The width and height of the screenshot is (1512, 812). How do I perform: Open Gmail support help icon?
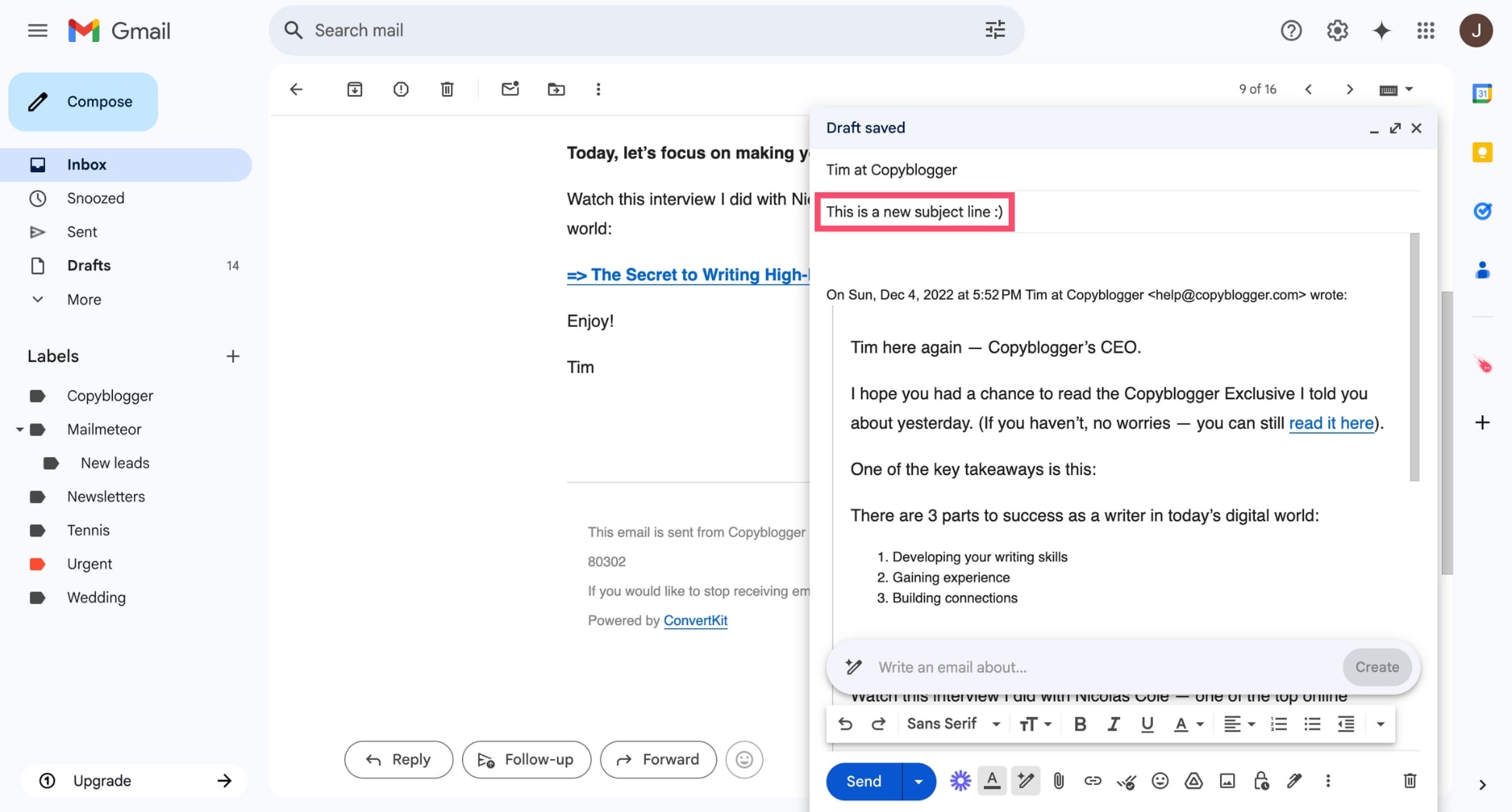click(x=1291, y=30)
